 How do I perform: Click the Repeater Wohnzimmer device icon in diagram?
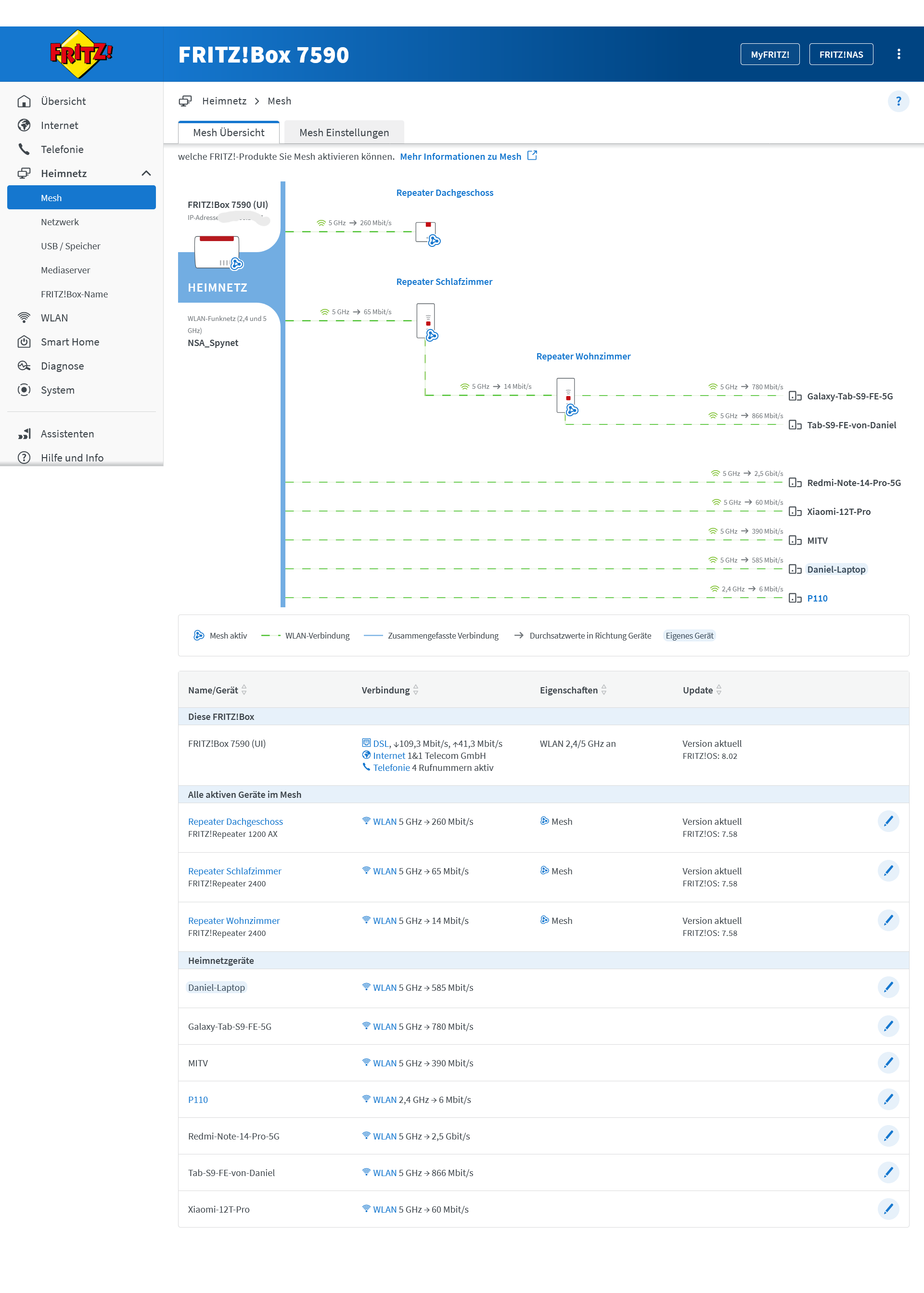click(566, 396)
